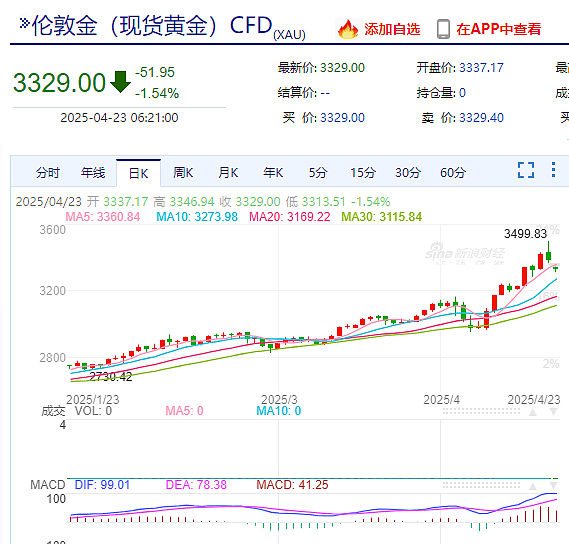Click the 2800 price axis label
The height and width of the screenshot is (544, 569).
(x=53, y=358)
